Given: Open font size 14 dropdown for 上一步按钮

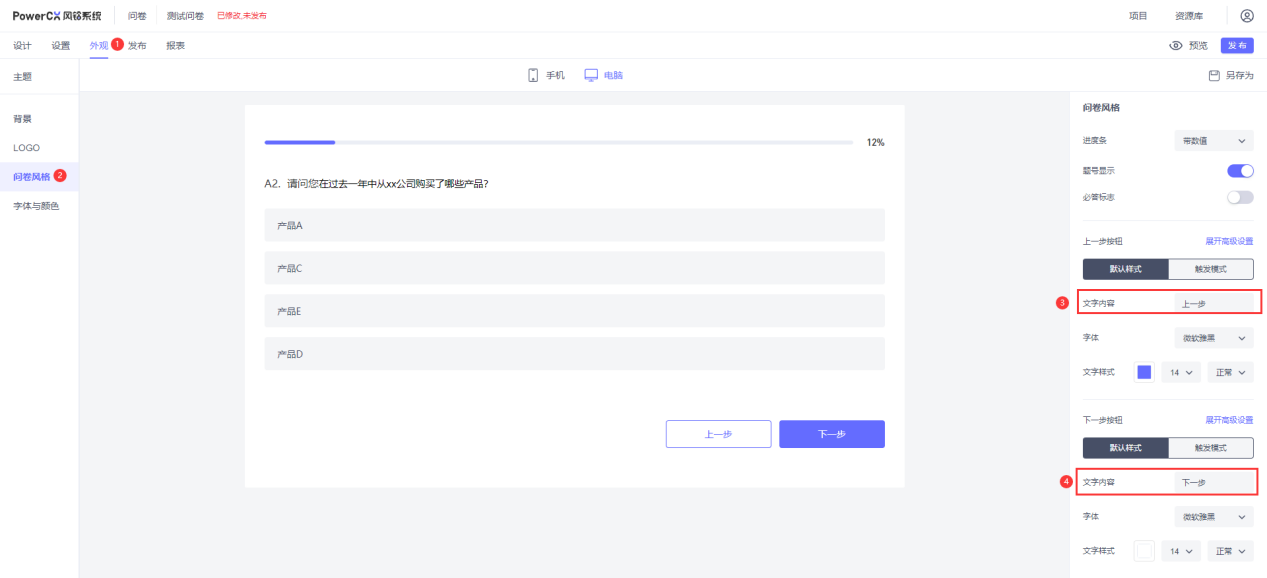Looking at the screenshot, I should point(1181,372).
